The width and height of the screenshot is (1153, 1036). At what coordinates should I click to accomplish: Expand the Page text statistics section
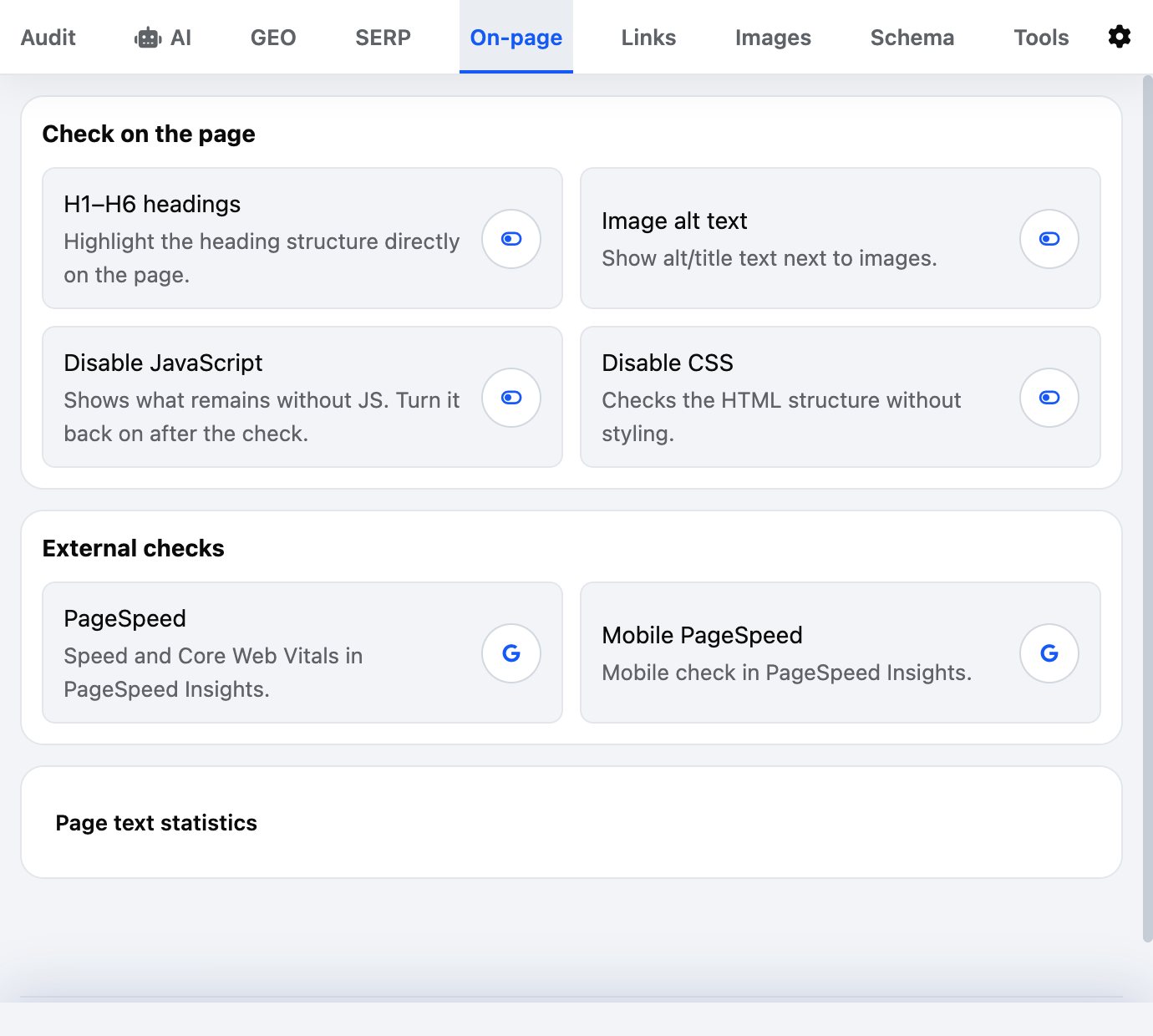click(571, 822)
